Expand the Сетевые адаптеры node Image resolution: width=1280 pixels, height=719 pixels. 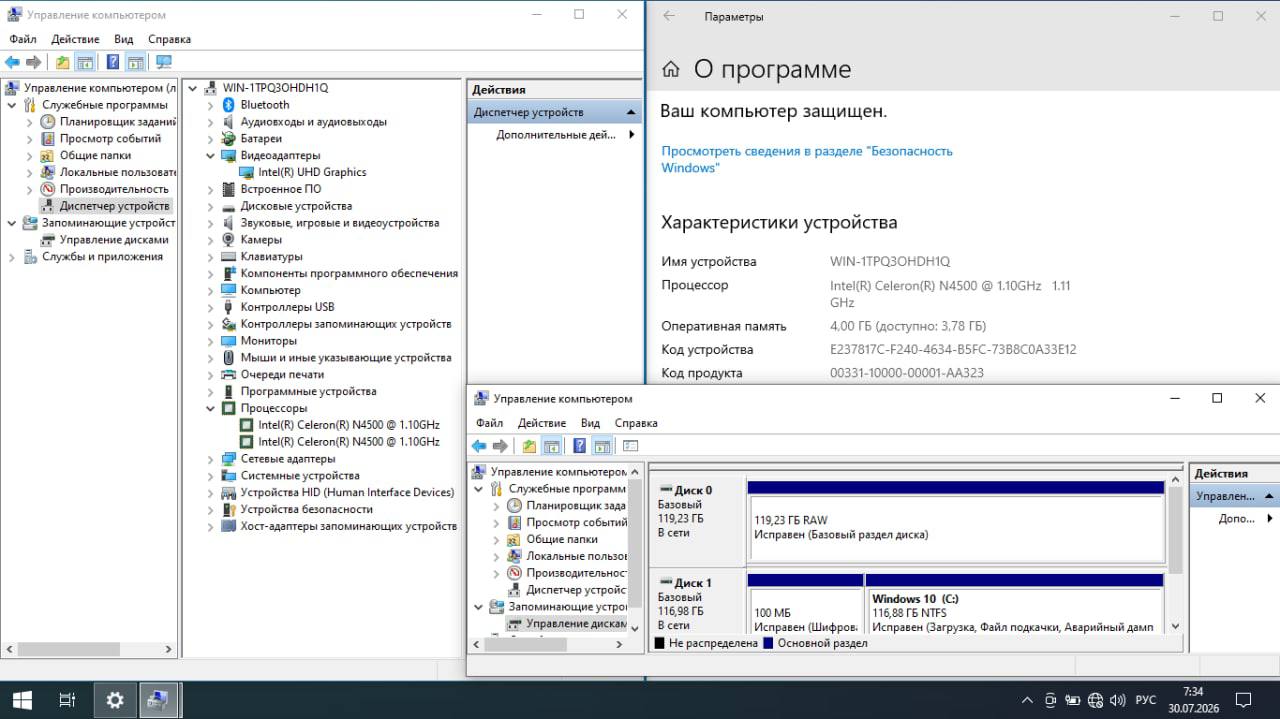(x=210, y=459)
